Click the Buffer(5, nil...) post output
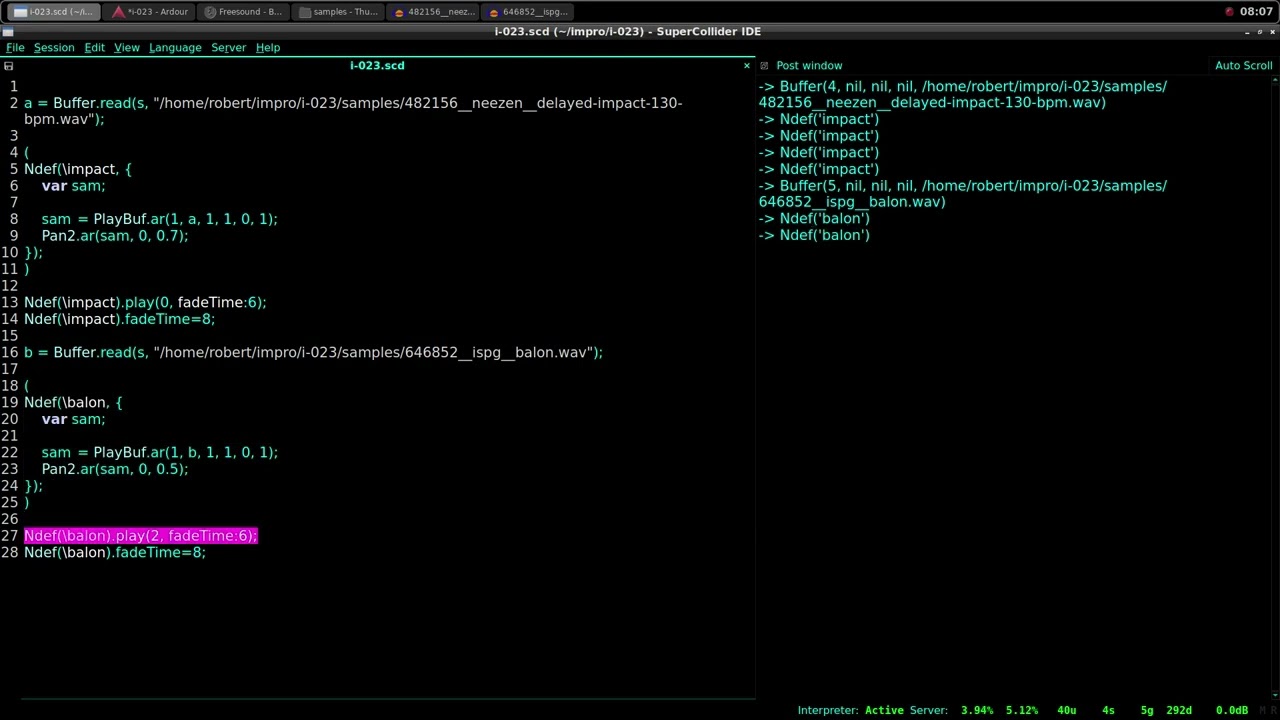The height and width of the screenshot is (720, 1280). [962, 193]
